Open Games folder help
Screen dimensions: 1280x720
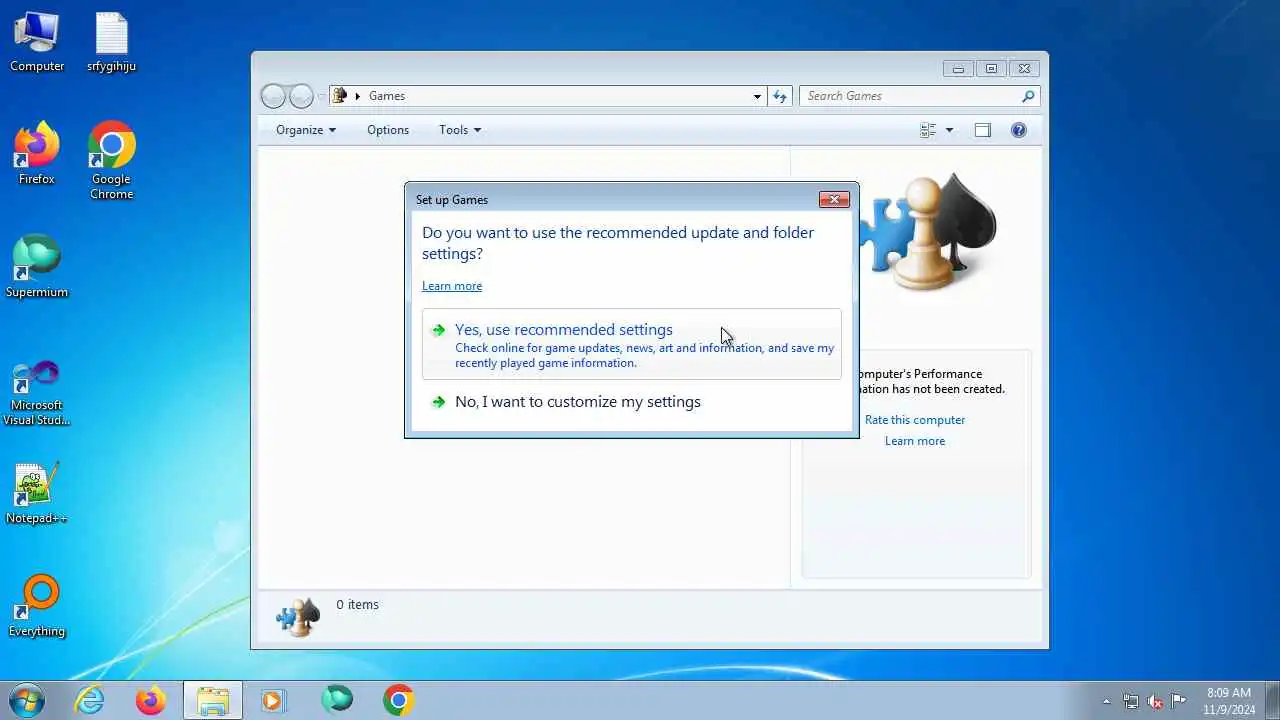1019,130
